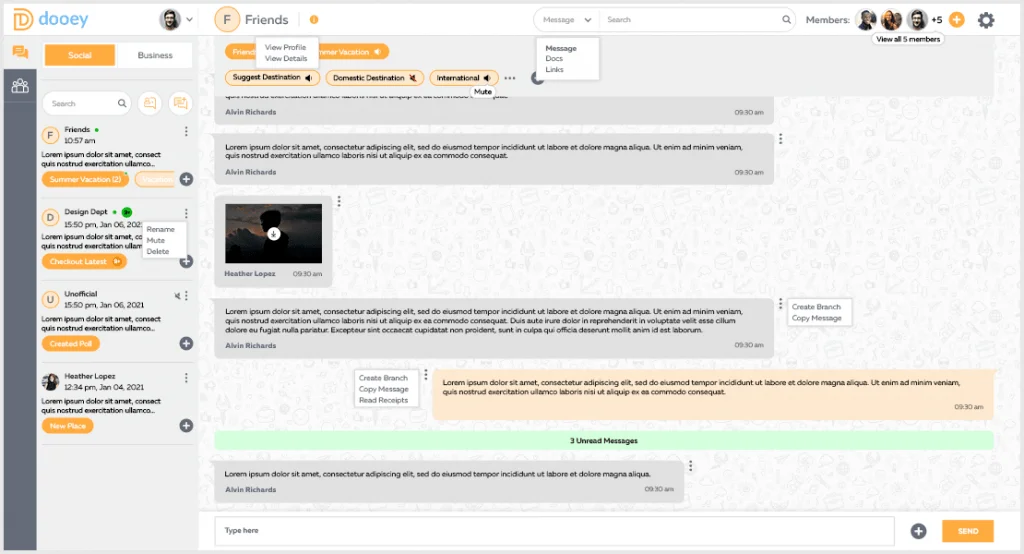The width and height of the screenshot is (1024, 554).
Task: Click the Type here message input
Action: coord(554,531)
